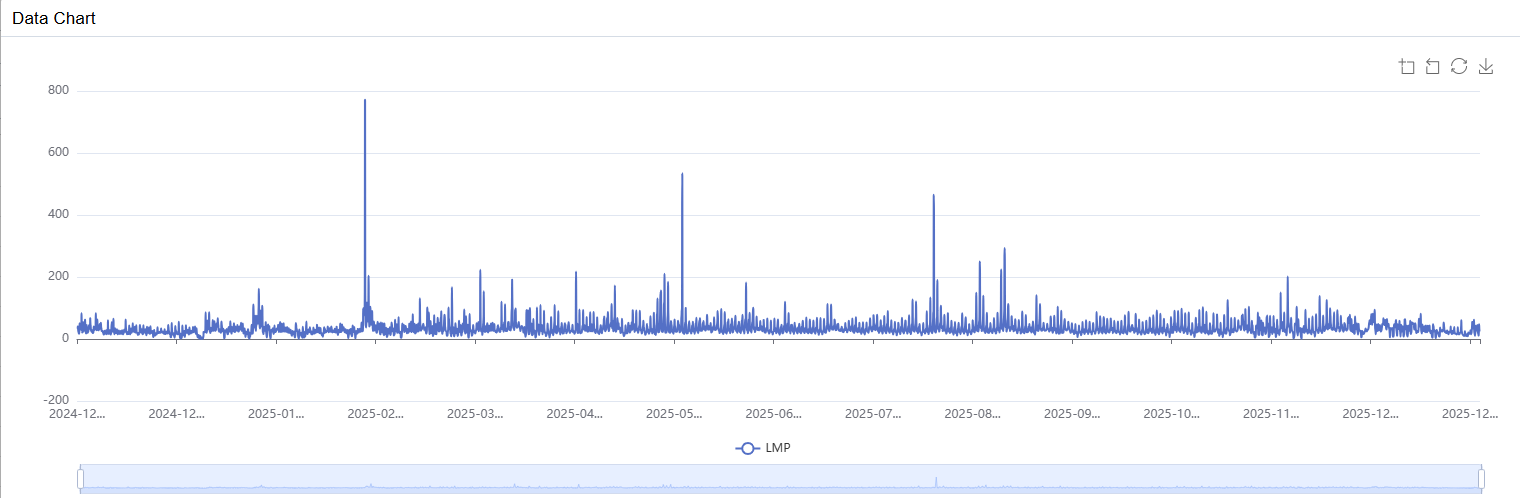The height and width of the screenshot is (498, 1520).
Task: Click the zoom reset (undo zoom) icon
Action: [x=1432, y=66]
